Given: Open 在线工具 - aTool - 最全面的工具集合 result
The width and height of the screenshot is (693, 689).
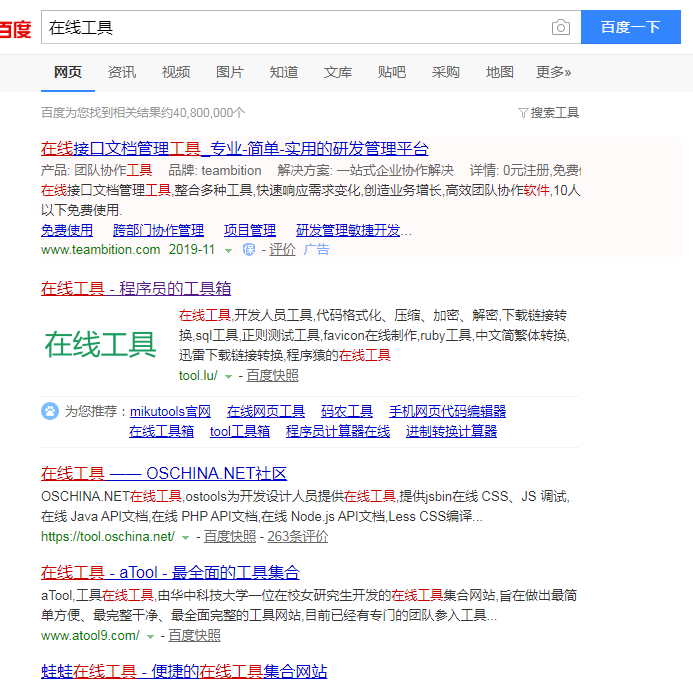Looking at the screenshot, I should click(170, 572).
